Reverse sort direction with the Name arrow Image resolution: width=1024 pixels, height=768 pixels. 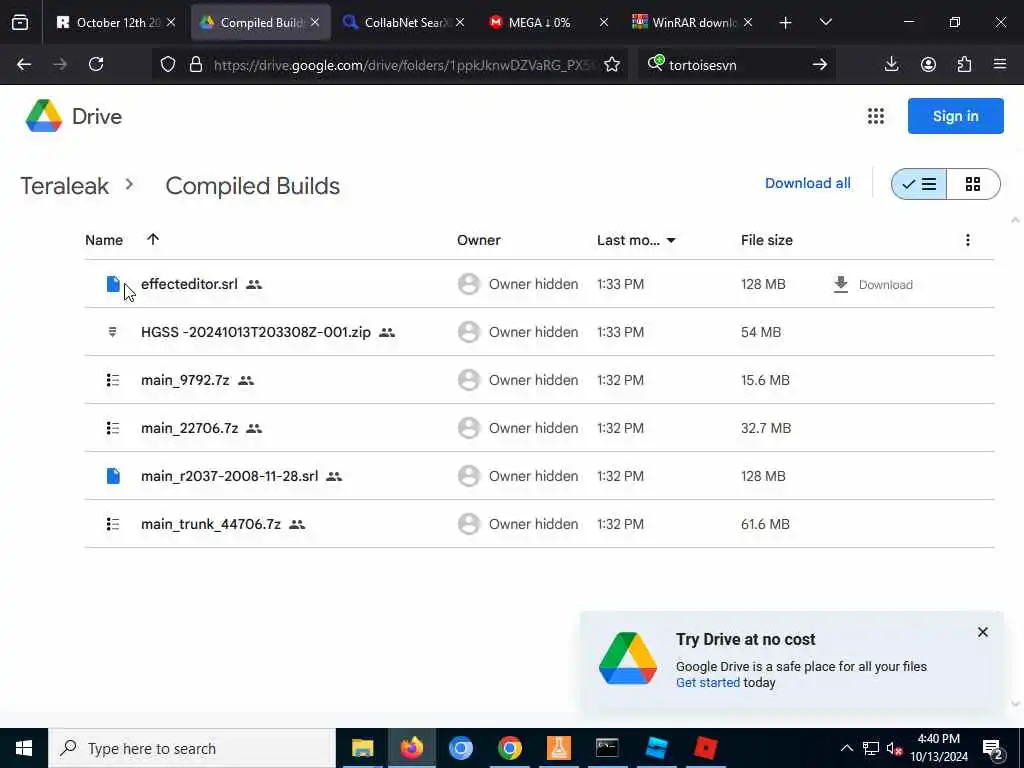click(x=153, y=239)
